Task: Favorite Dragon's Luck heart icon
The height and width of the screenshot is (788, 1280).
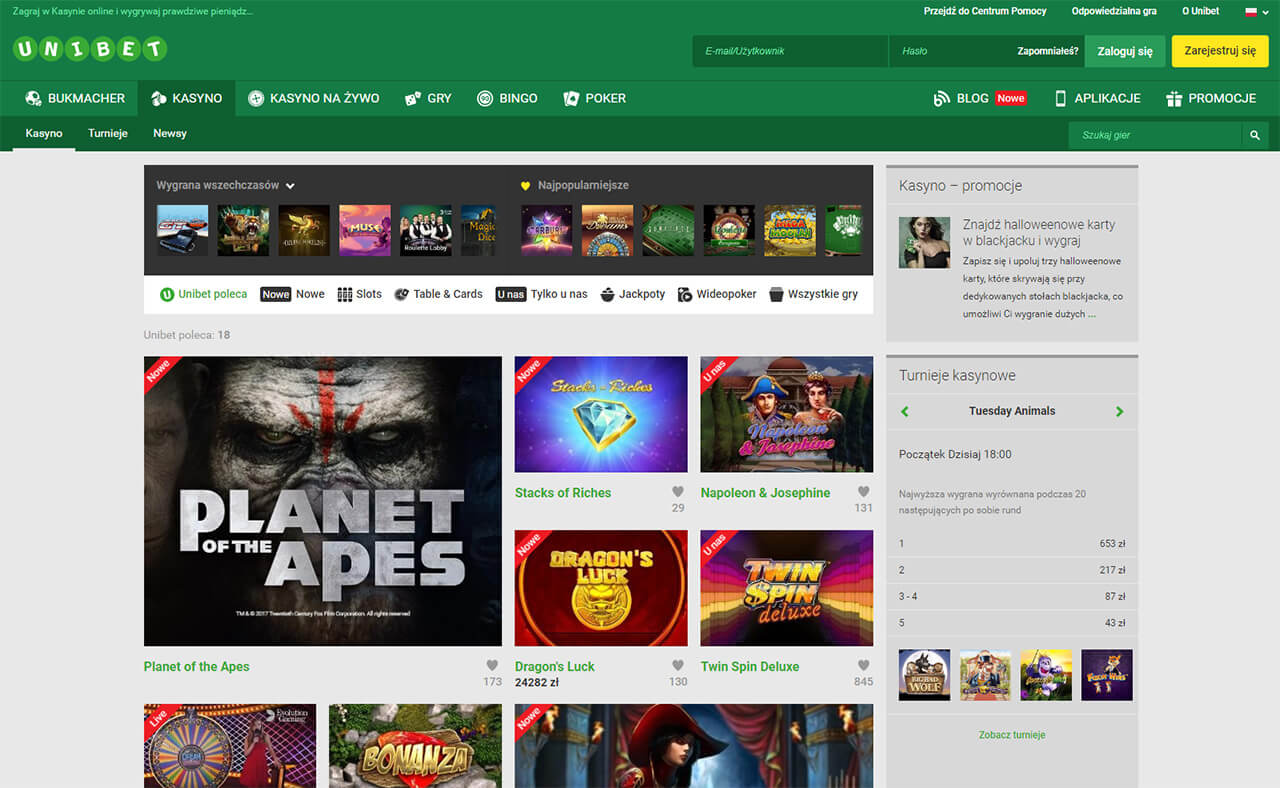Action: click(x=678, y=666)
